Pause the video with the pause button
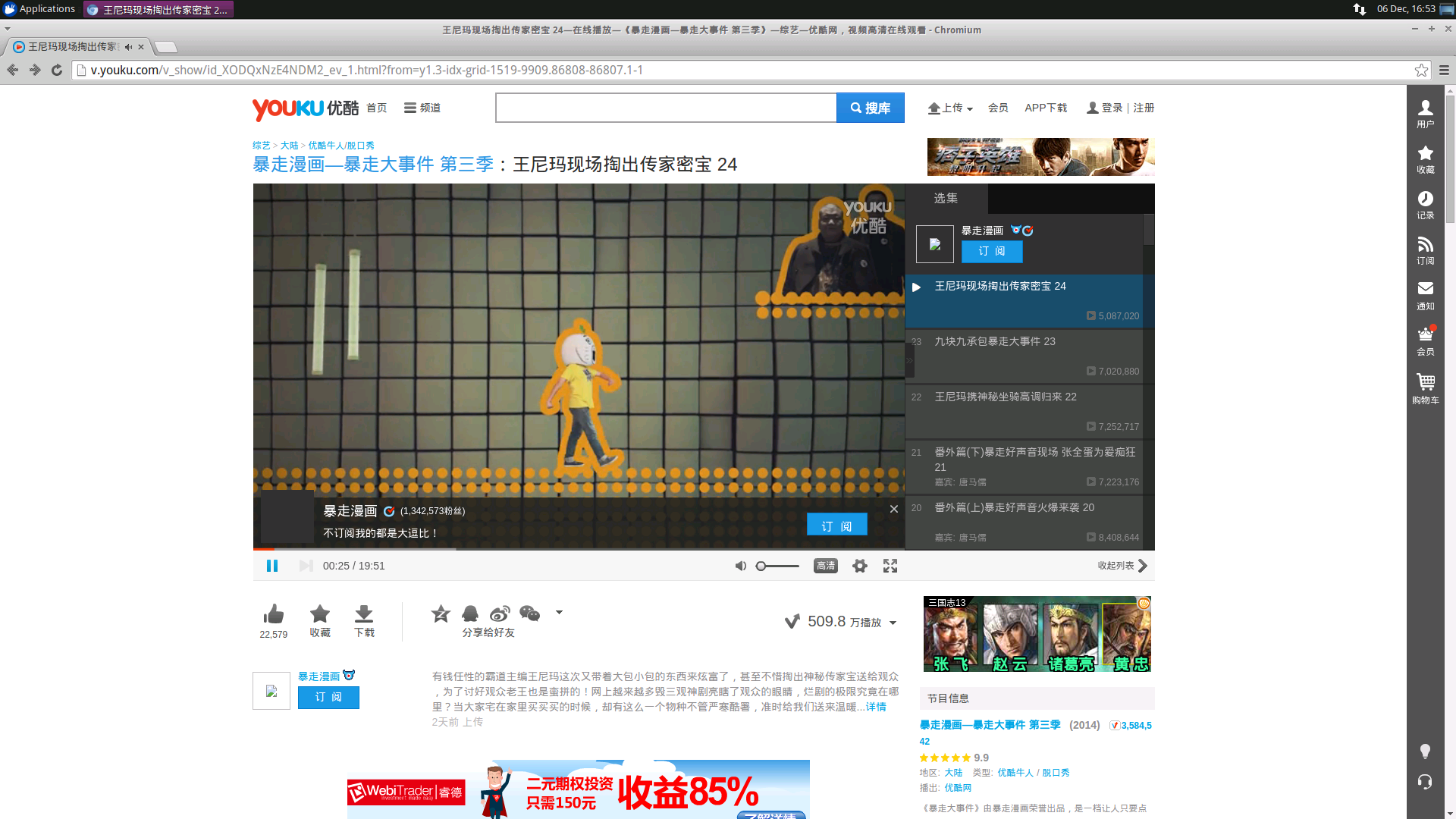Viewport: 1456px width, 819px height. pyautogui.click(x=272, y=566)
